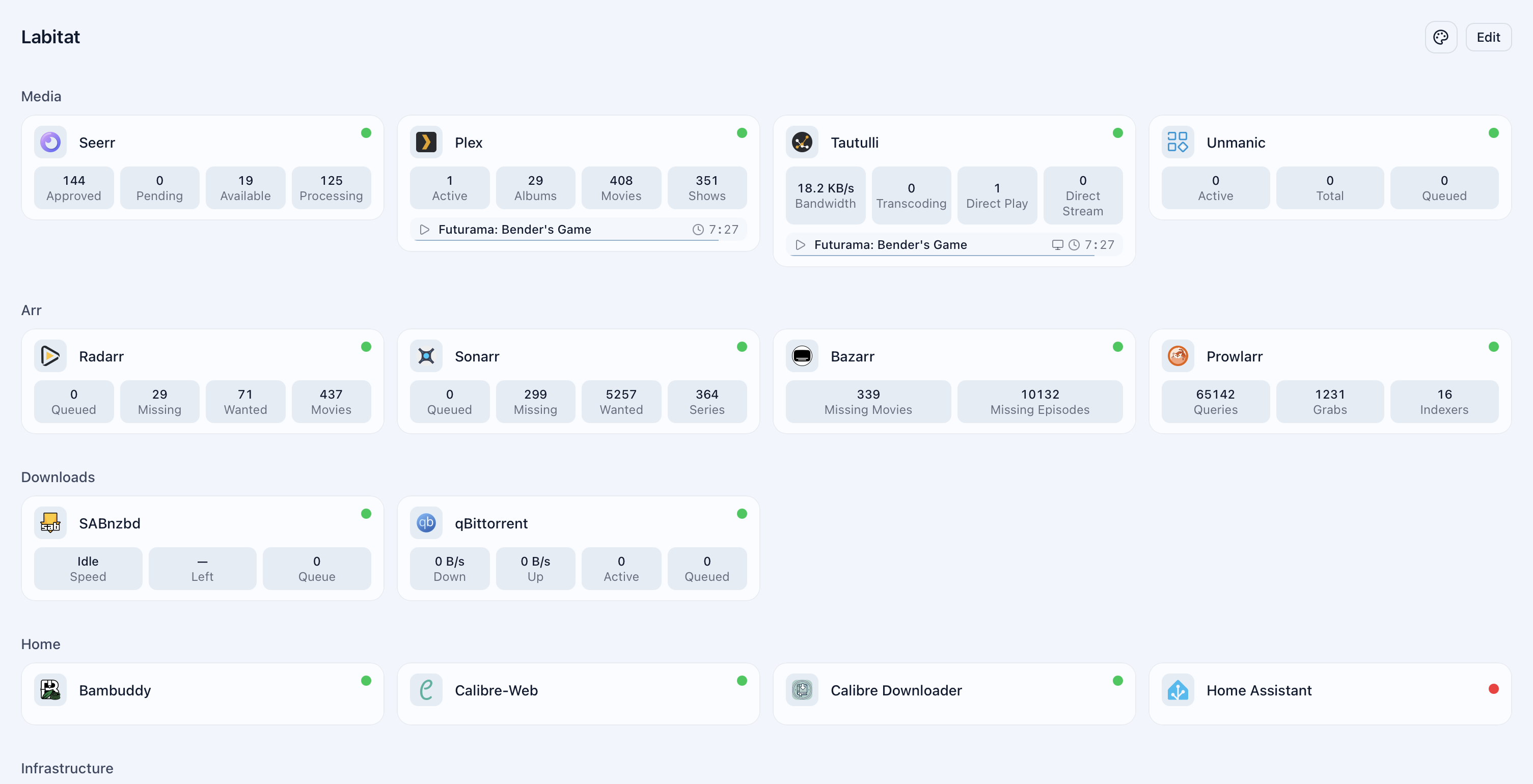The width and height of the screenshot is (1533, 784).
Task: Open the Bambuddy icon
Action: click(x=50, y=689)
